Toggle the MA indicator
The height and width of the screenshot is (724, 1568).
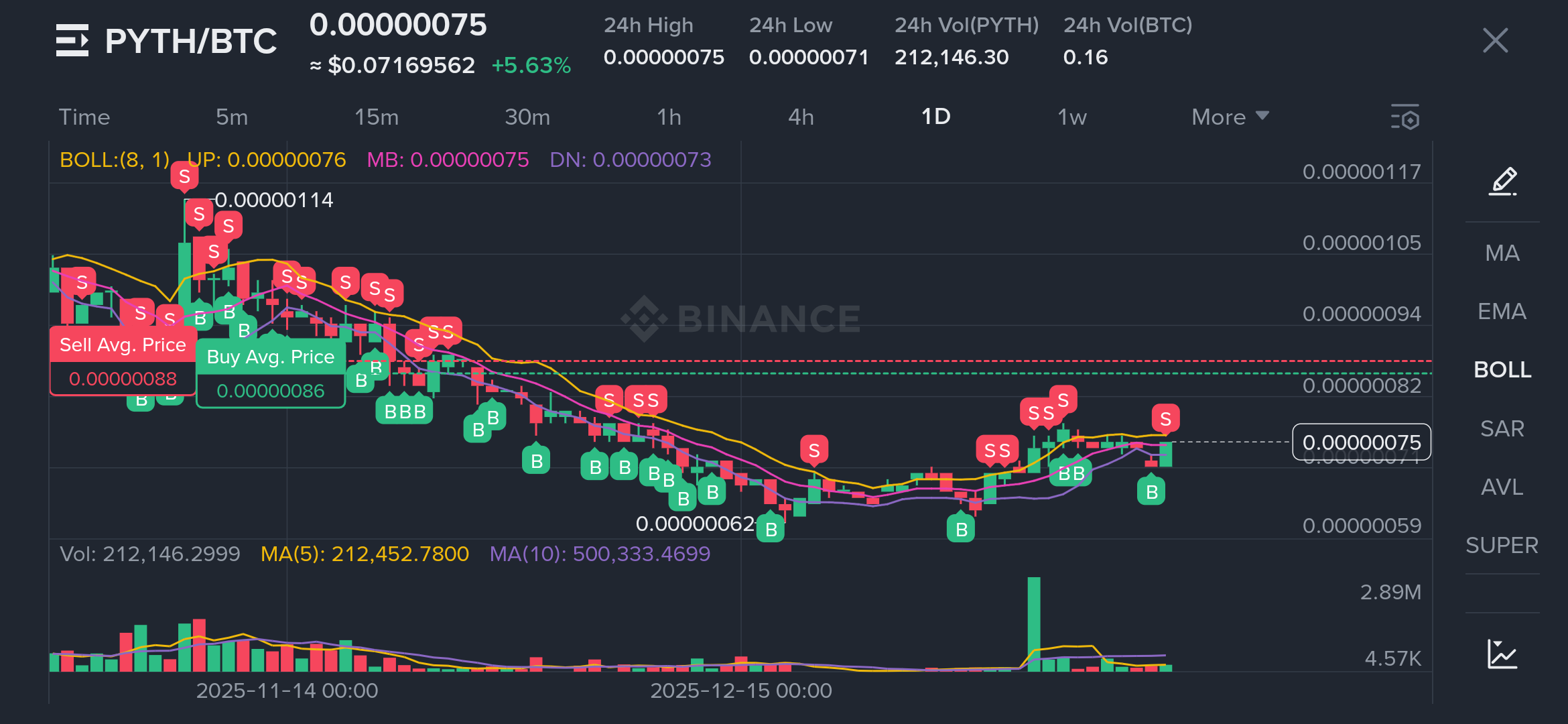1502,253
